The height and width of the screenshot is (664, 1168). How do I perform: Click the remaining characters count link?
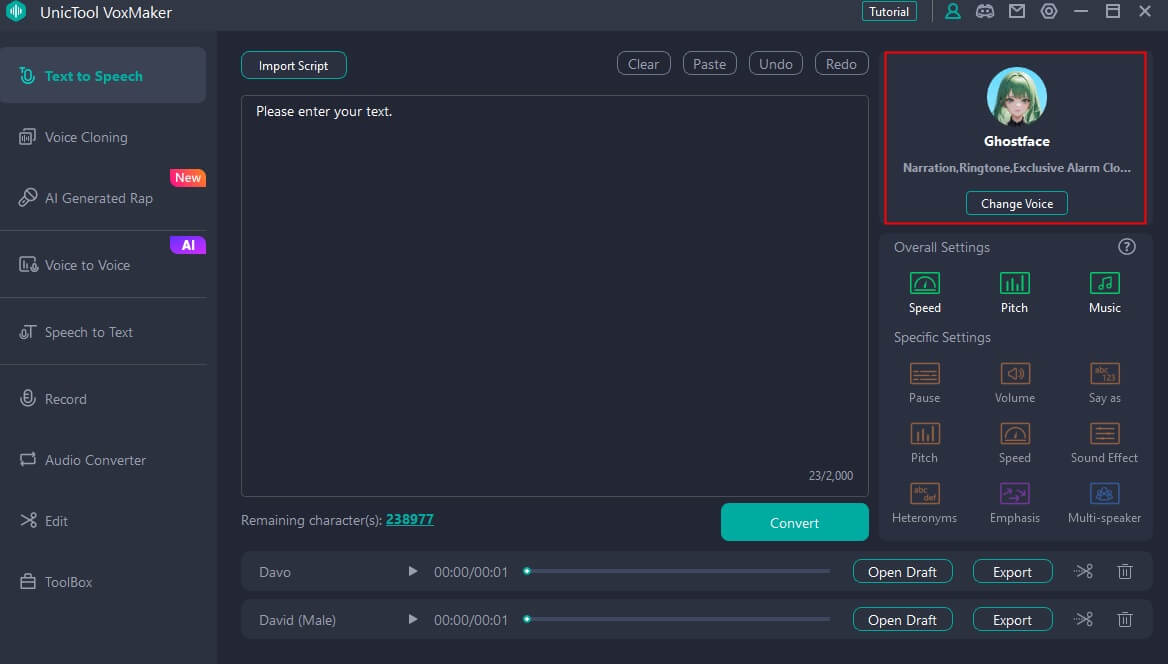409,520
